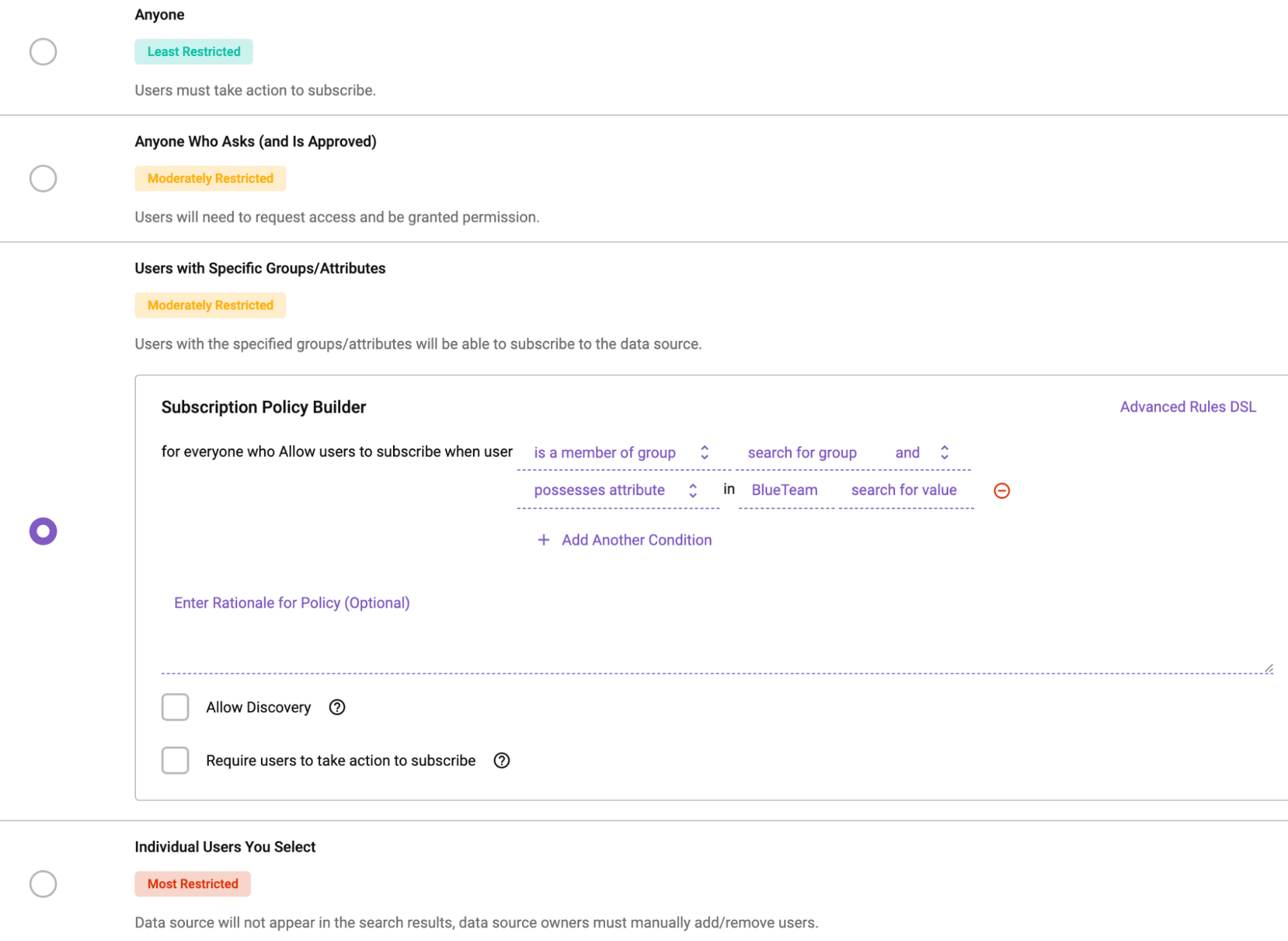Viewport: 1288px width, 941px height.
Task: Open Advanced Rules DSL link
Action: 1187,407
